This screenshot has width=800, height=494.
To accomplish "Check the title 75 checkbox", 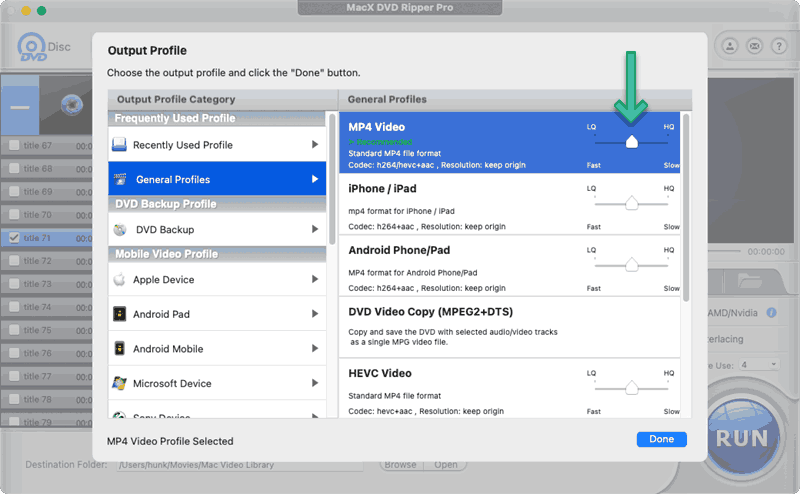I will [14, 330].
